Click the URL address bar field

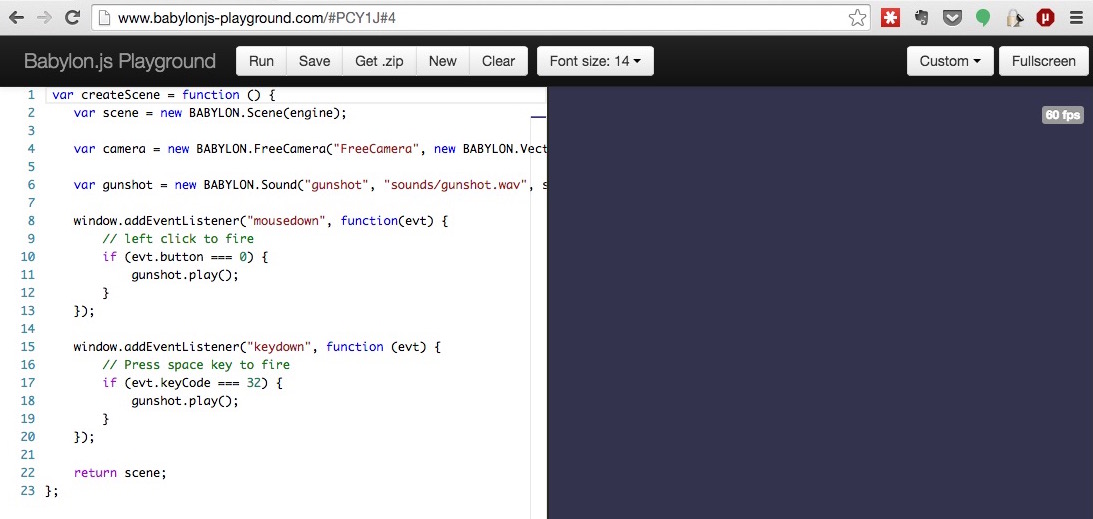(481, 18)
